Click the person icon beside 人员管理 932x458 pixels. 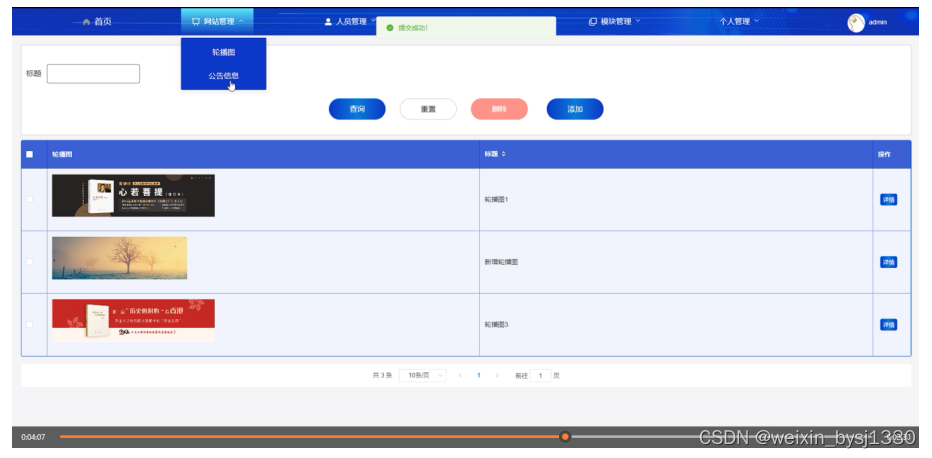point(328,21)
